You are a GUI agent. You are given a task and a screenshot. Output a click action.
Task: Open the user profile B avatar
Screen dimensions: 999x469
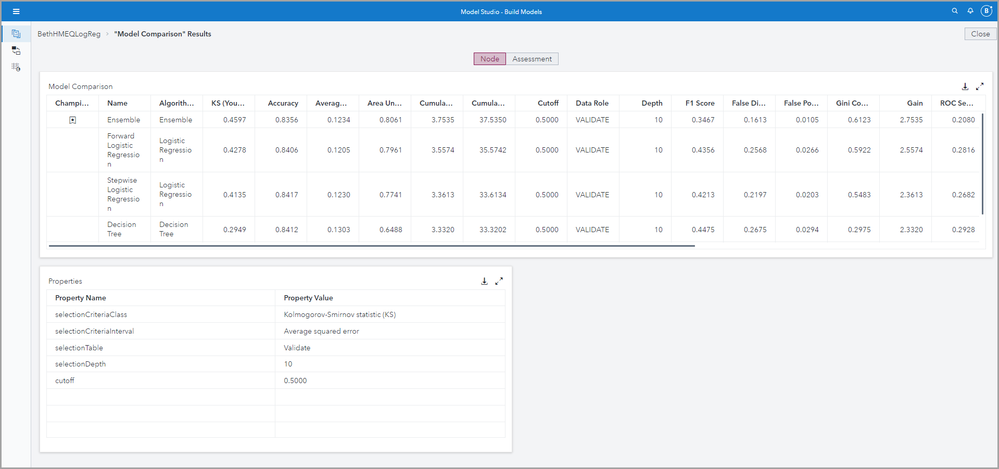(x=986, y=11)
